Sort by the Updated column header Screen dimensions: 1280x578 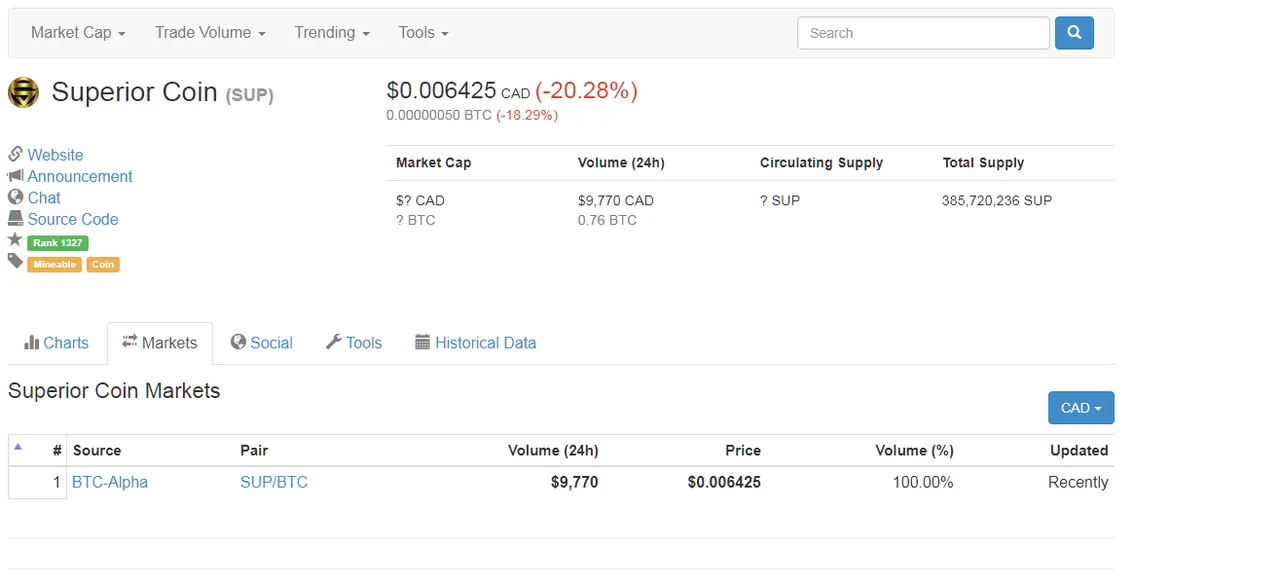coord(1079,451)
